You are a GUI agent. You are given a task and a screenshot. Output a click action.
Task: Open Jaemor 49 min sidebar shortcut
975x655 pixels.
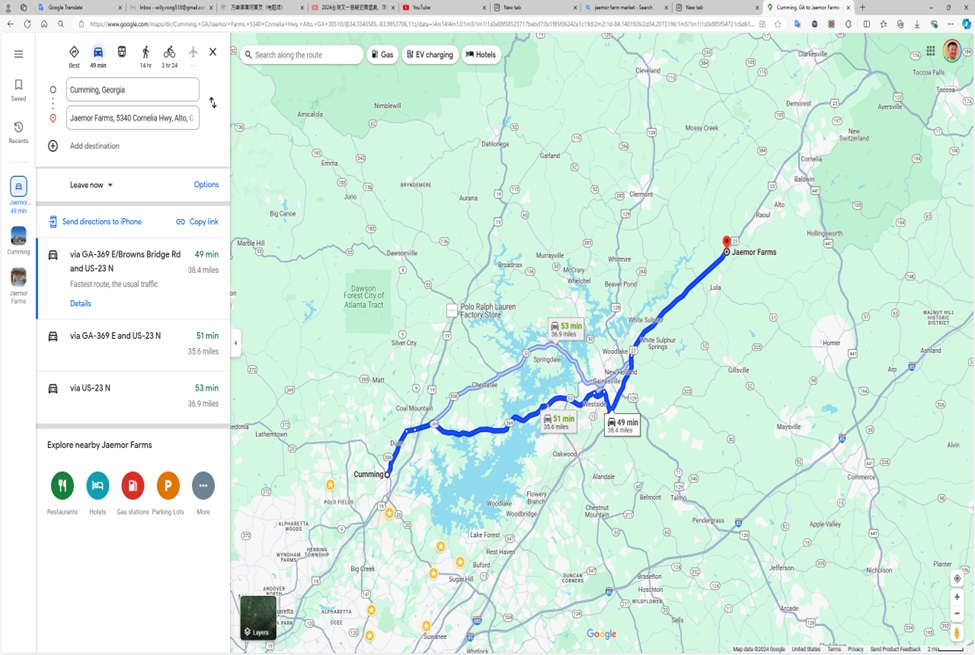19,195
